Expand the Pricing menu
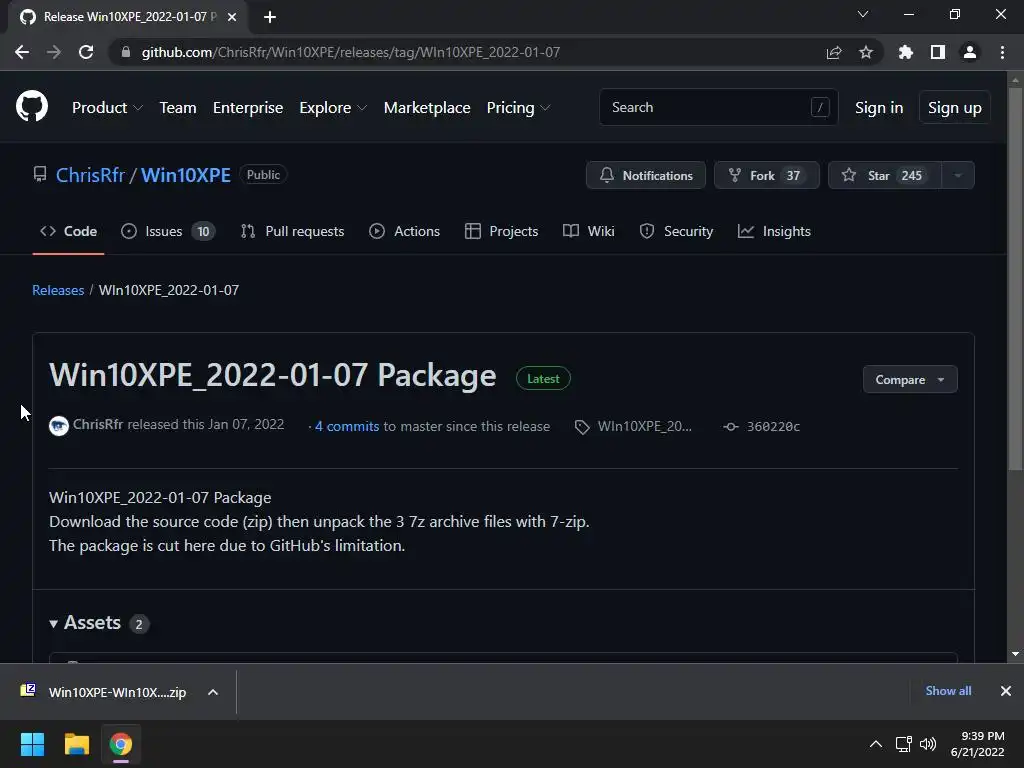This screenshot has width=1024, height=768. click(519, 108)
